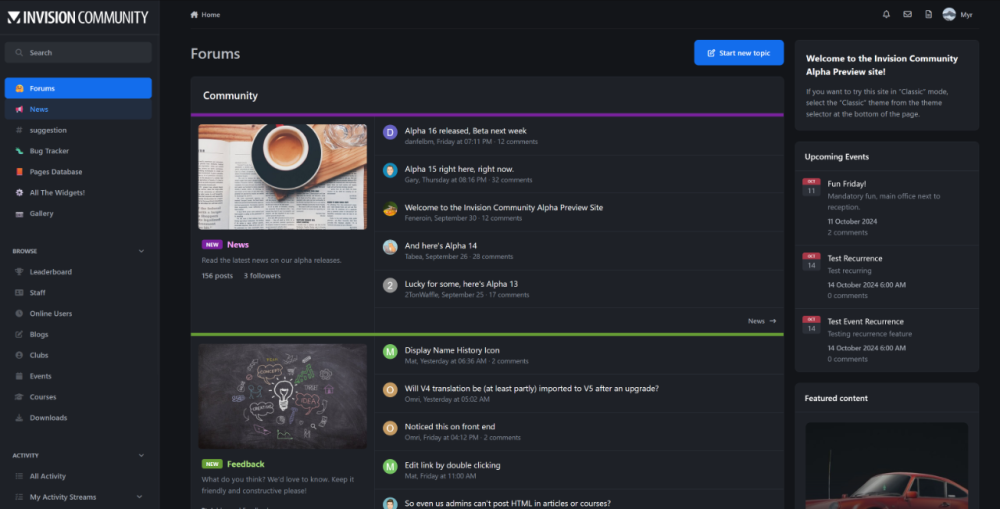Click the News forum coffee thumbnail
The height and width of the screenshot is (509, 1000).
tap(283, 177)
